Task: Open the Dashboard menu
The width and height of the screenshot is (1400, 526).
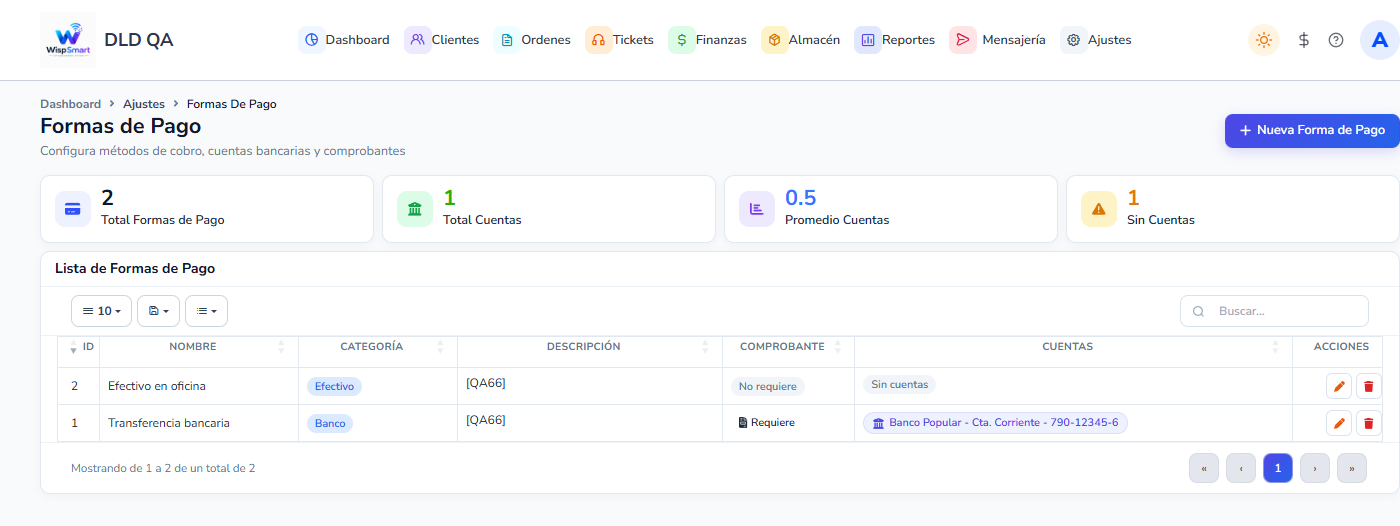Action: point(345,40)
